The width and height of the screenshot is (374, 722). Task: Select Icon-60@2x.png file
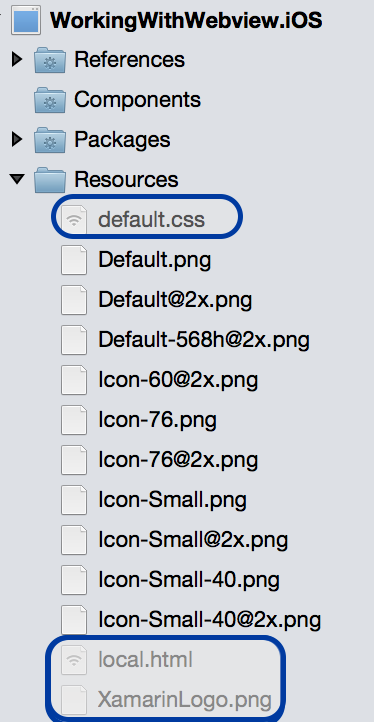coord(178,380)
